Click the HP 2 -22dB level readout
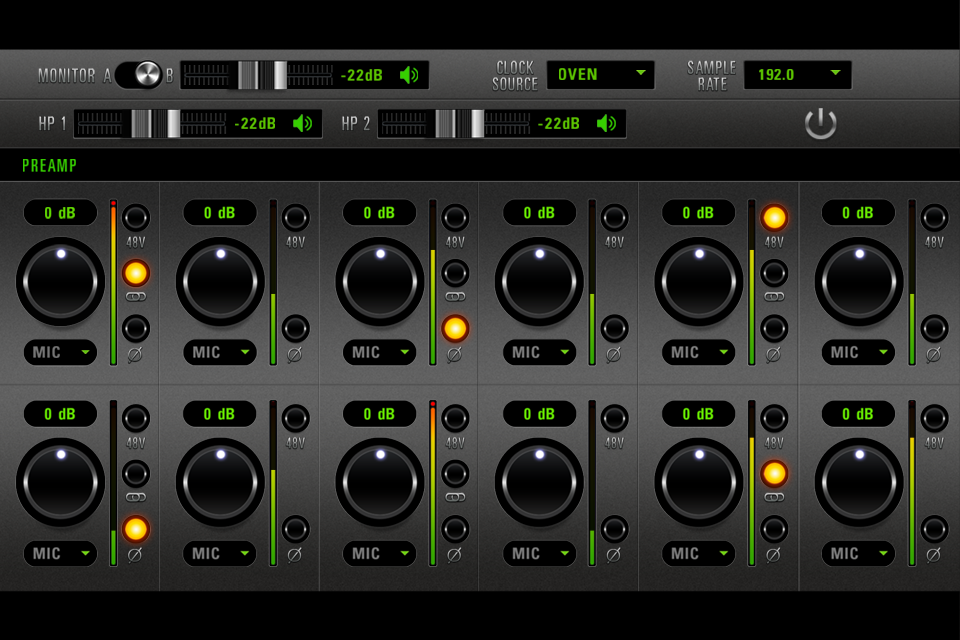The image size is (960, 640). pyautogui.click(x=558, y=124)
